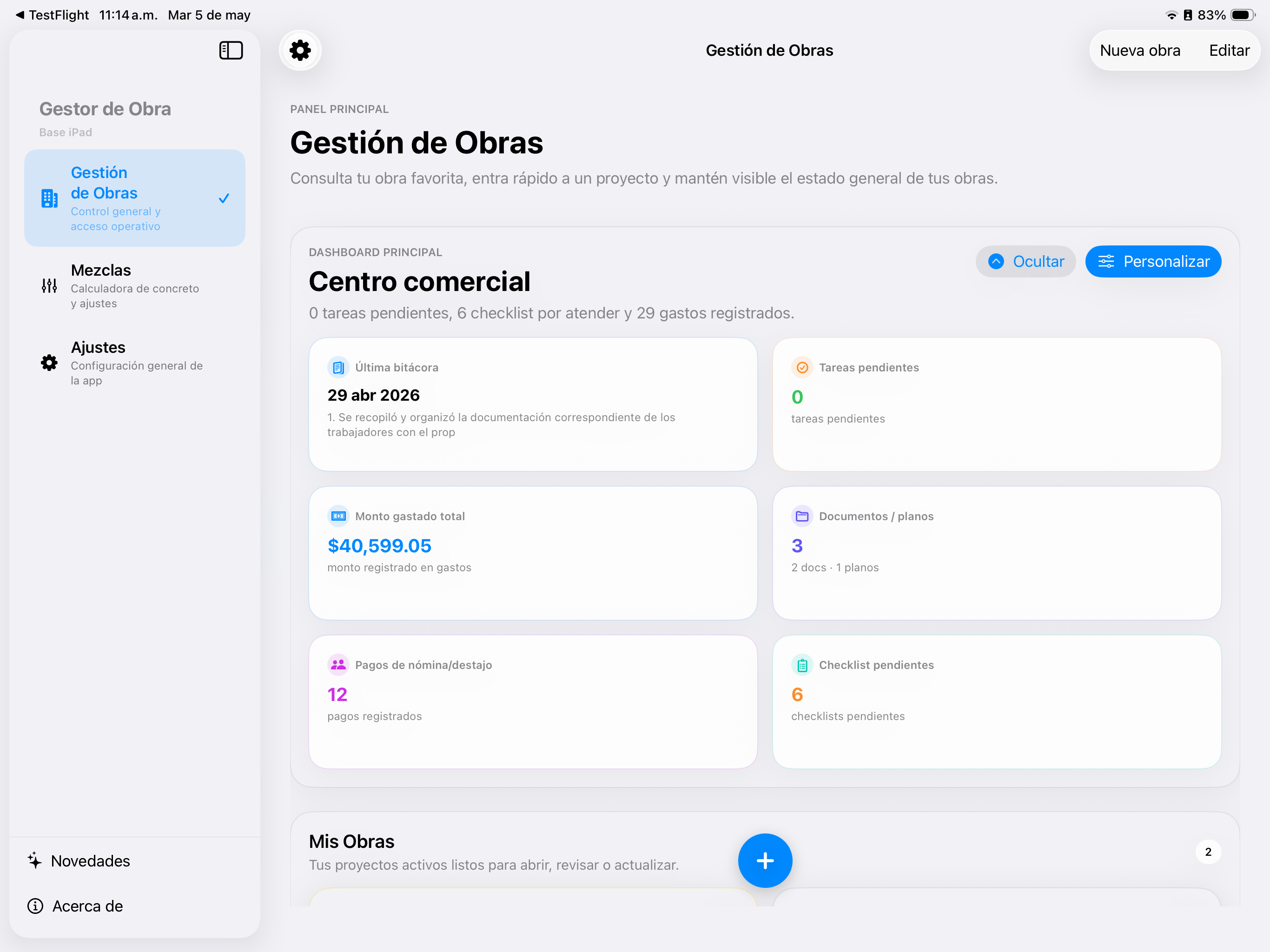Click the info icon beside Acerca de

(36, 906)
